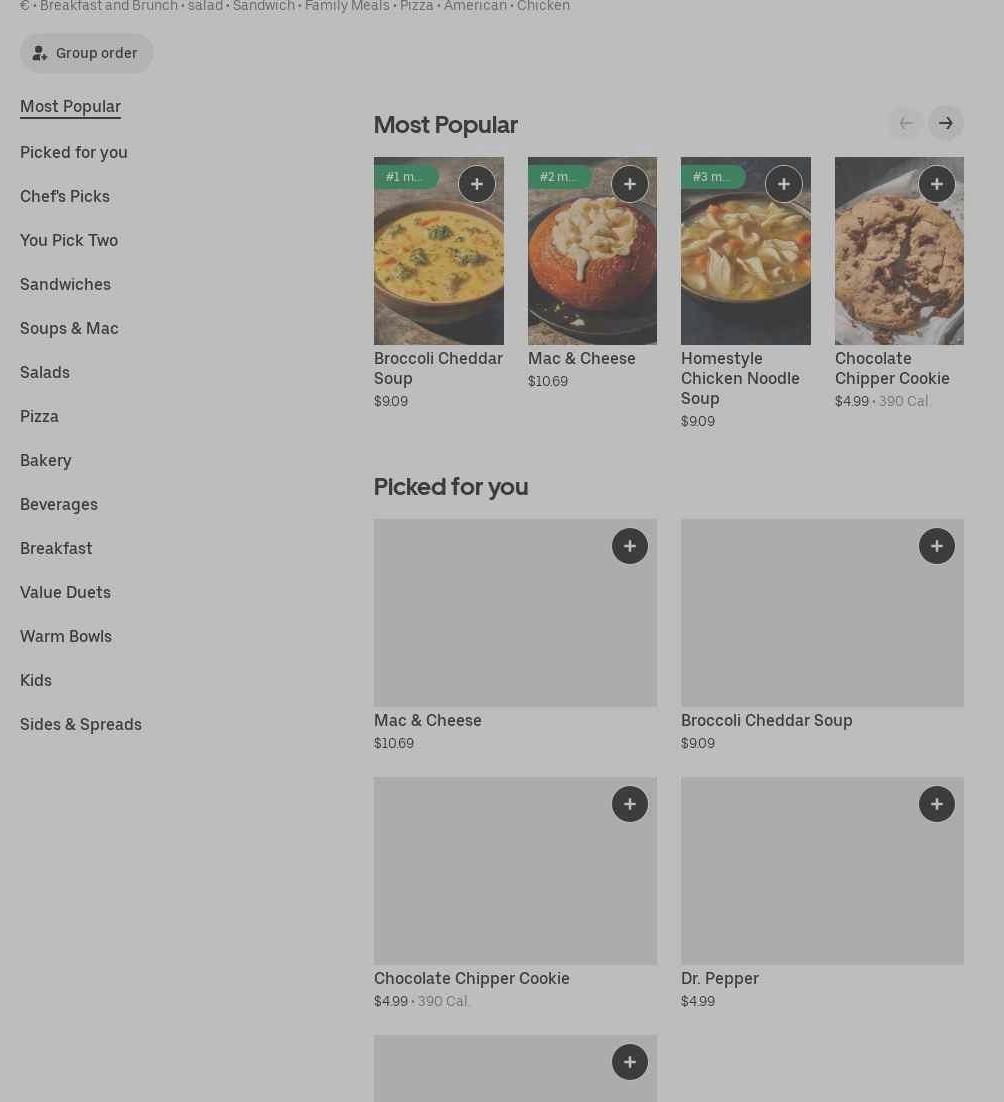Start a Group order
The image size is (1004, 1102).
point(86,53)
